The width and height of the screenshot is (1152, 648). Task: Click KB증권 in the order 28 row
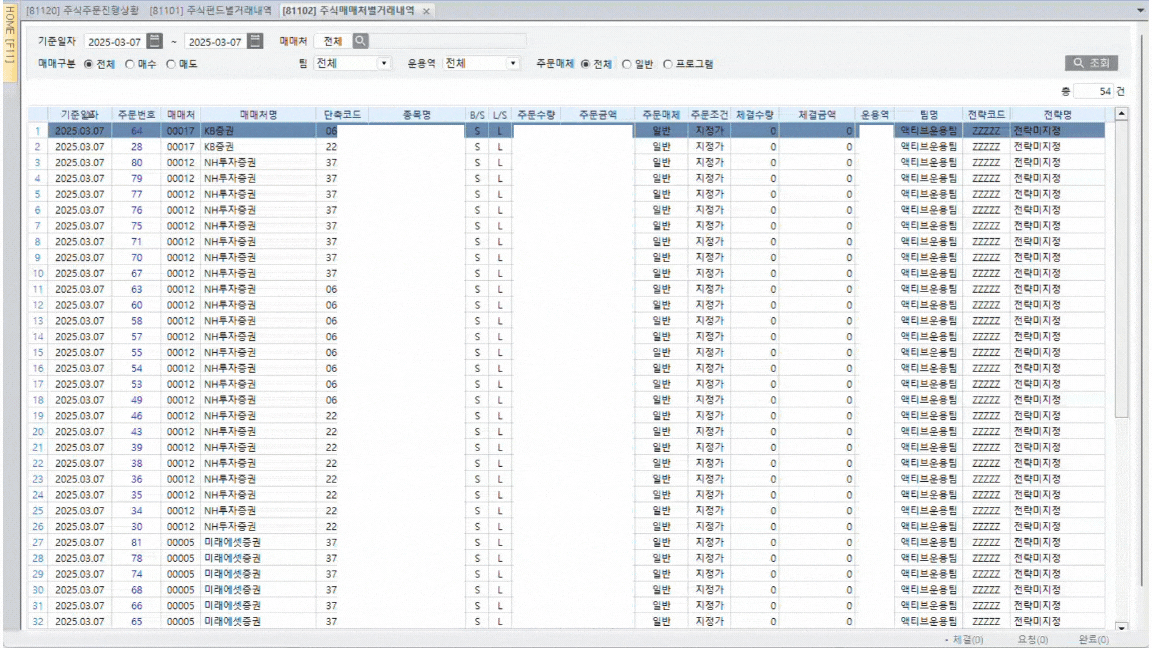coord(219,147)
